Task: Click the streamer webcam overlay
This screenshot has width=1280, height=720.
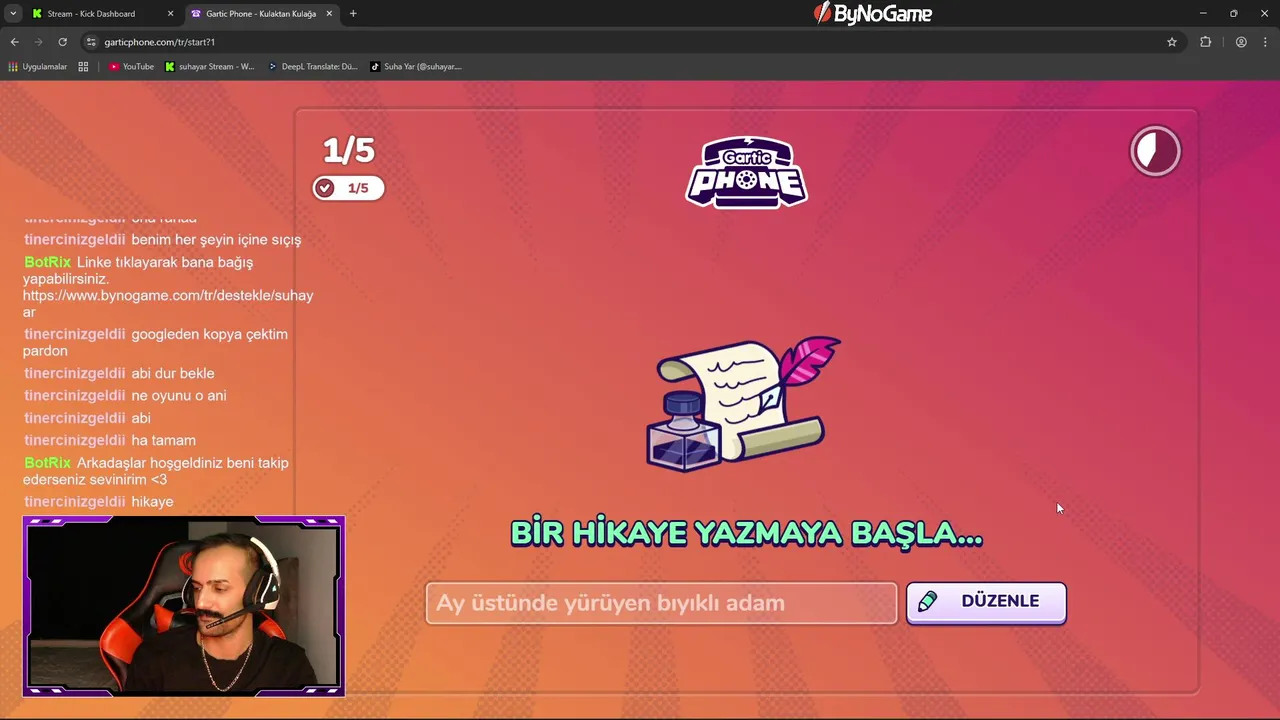Action: coord(184,606)
